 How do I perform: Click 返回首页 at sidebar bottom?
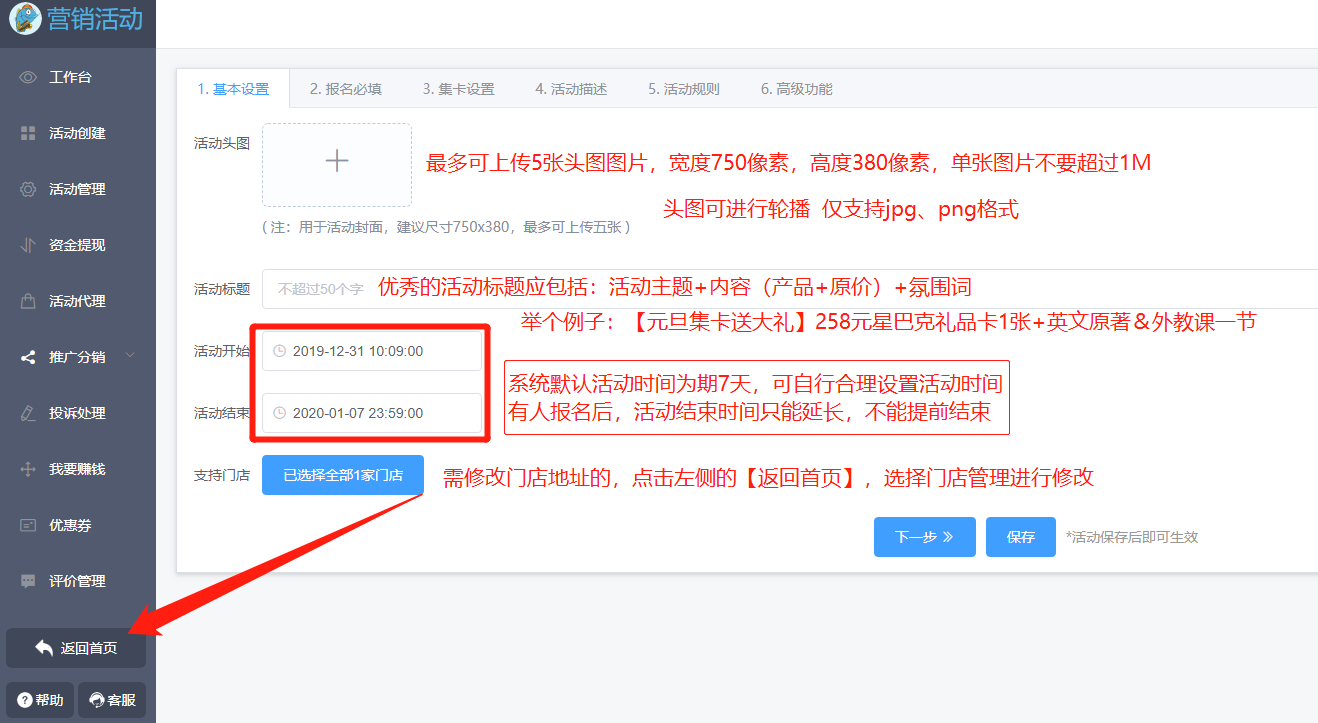coord(76,648)
